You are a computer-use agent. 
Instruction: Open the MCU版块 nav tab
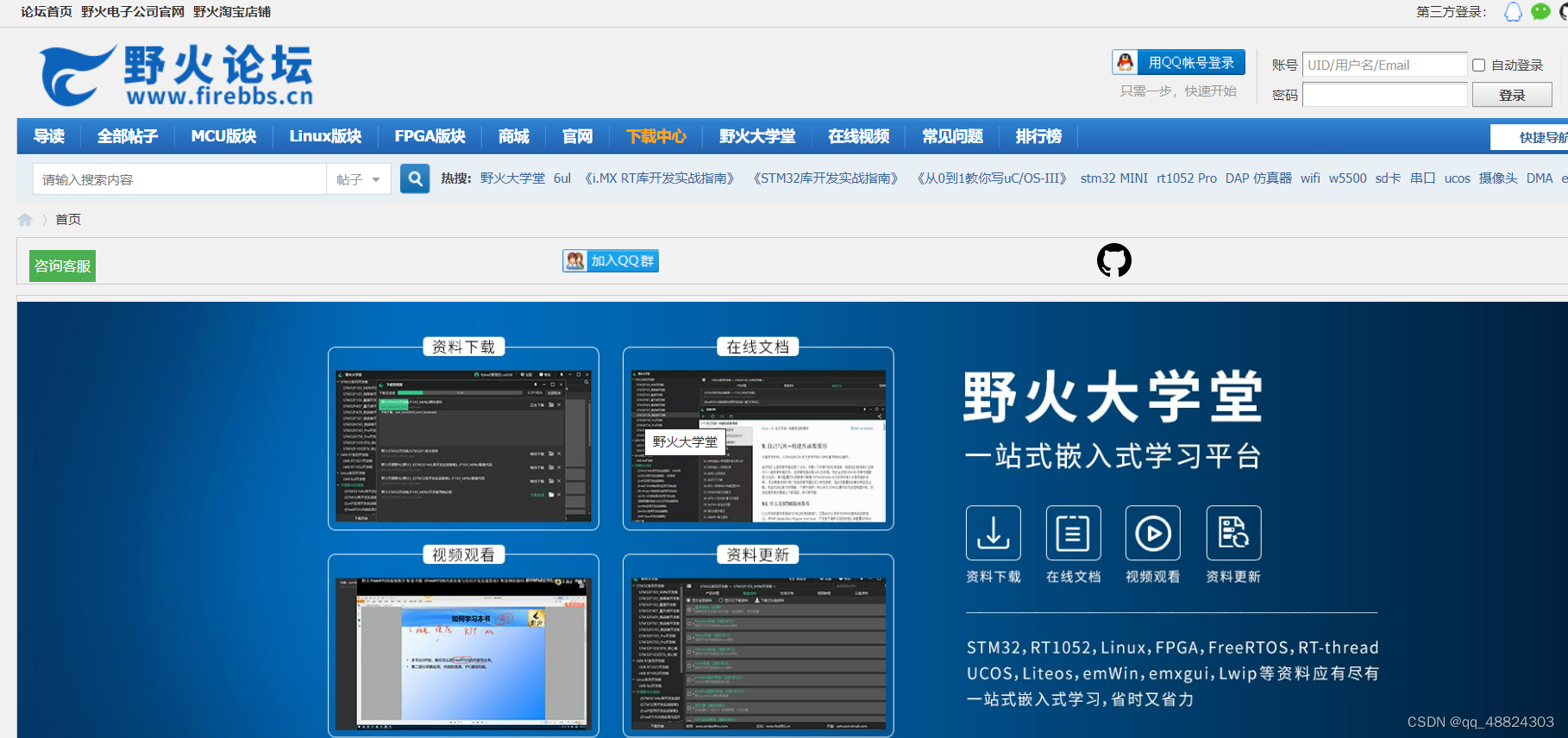click(223, 136)
